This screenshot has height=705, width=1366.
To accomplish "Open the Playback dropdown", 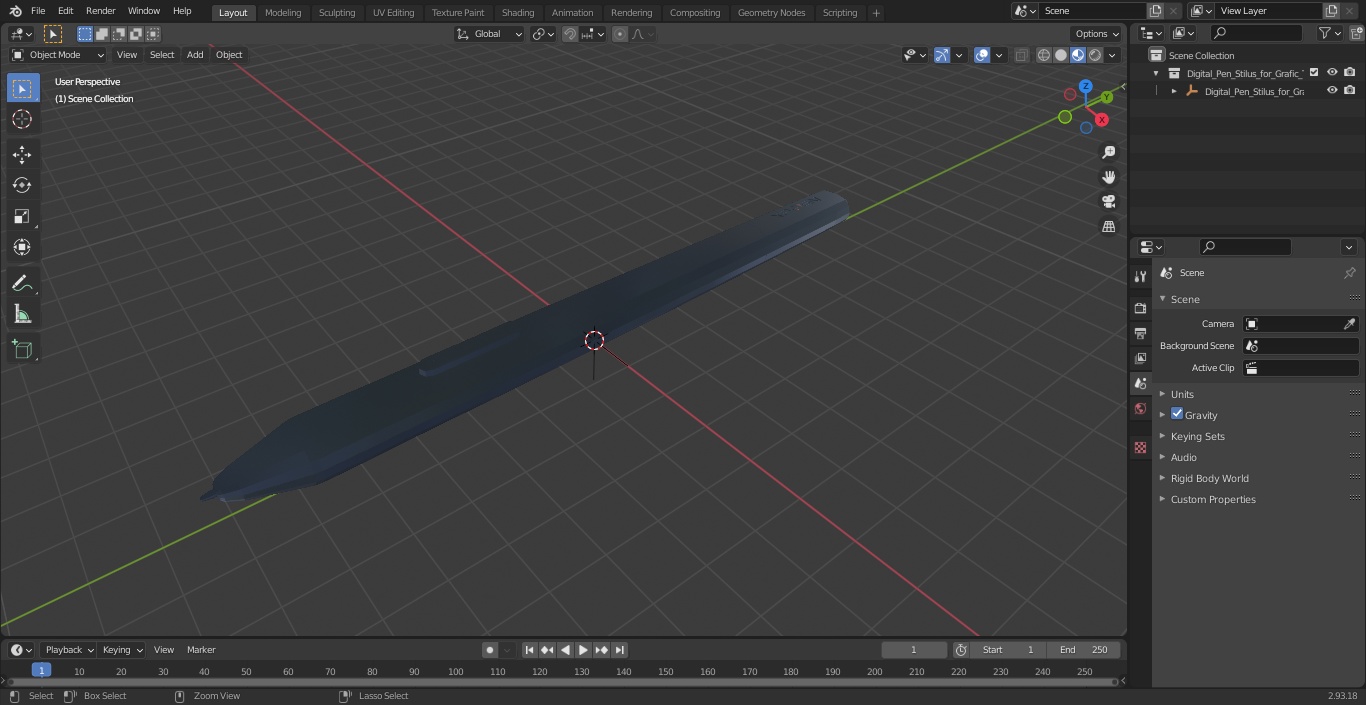I will 68,650.
